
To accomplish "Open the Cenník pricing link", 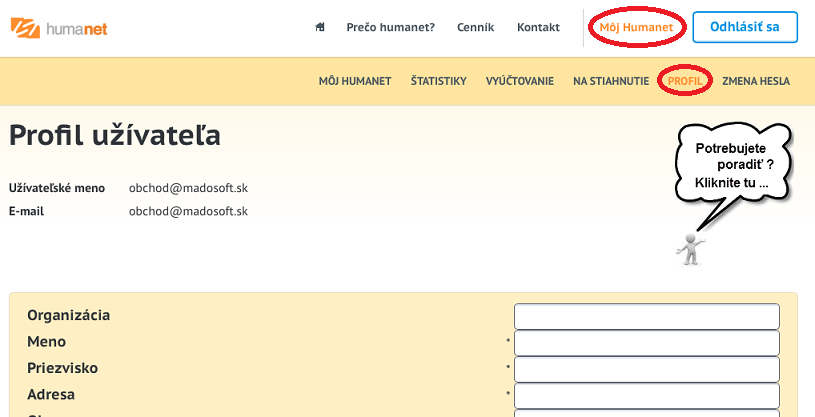I will 476,27.
